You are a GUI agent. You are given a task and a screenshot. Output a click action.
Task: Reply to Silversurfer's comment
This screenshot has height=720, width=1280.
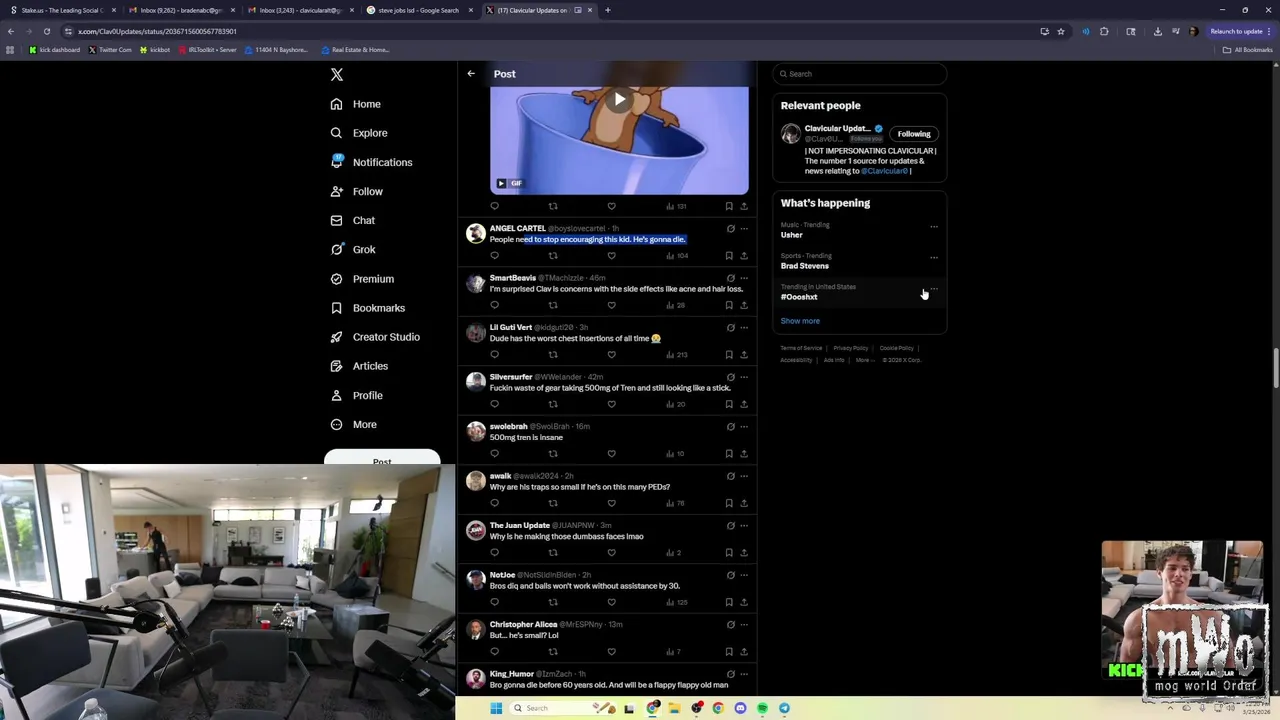click(494, 404)
